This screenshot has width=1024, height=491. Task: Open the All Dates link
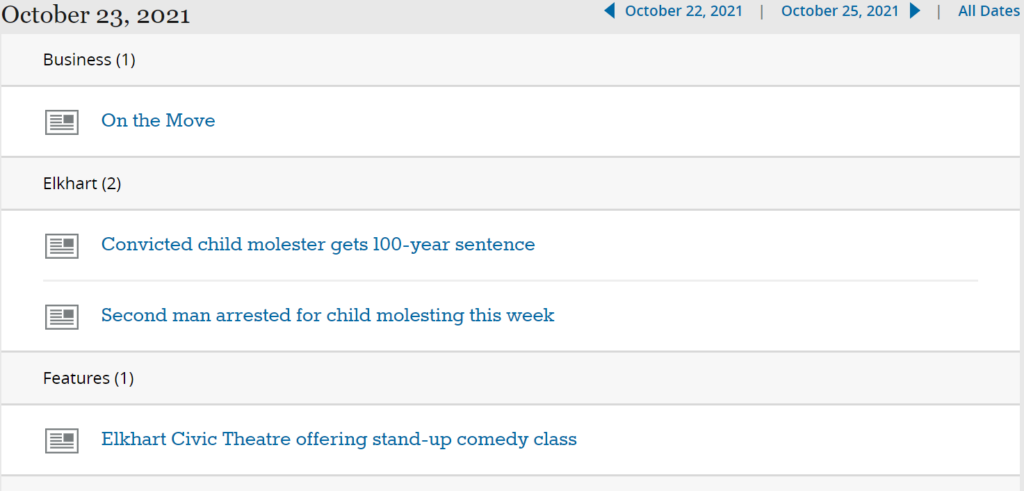point(988,11)
